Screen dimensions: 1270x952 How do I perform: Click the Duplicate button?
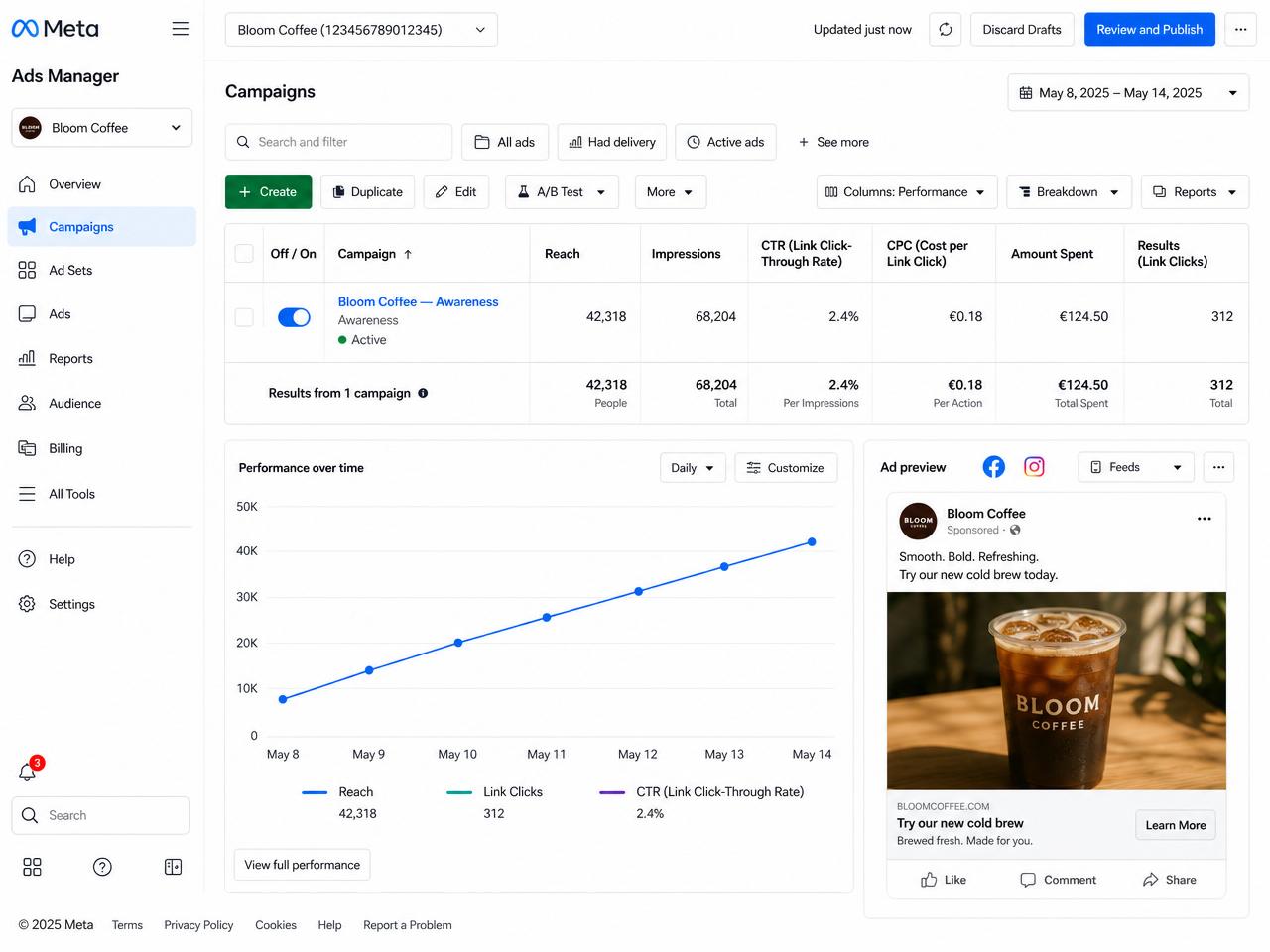pyautogui.click(x=367, y=192)
